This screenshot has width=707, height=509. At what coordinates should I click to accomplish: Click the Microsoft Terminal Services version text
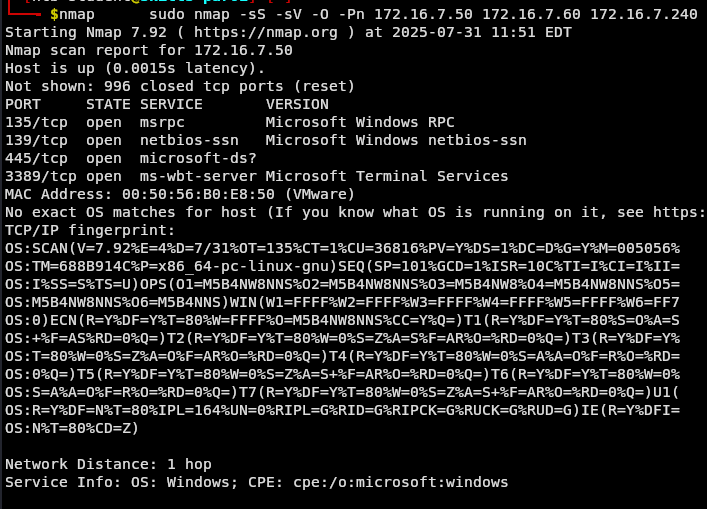point(387,176)
